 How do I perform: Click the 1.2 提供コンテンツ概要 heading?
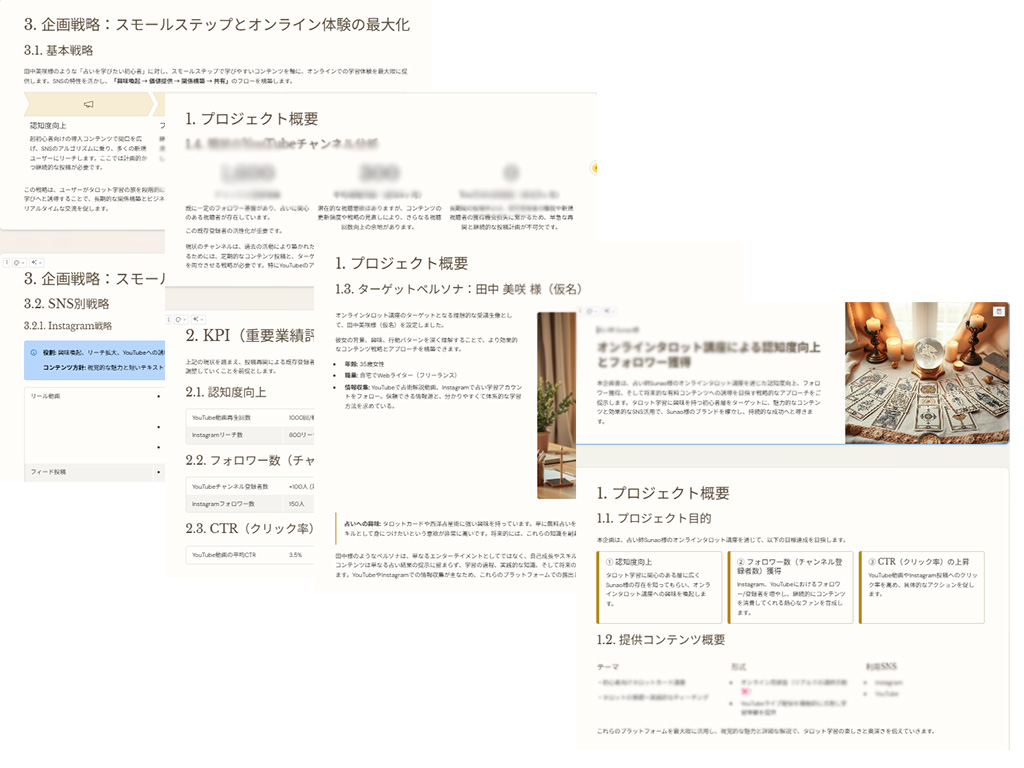[658, 638]
